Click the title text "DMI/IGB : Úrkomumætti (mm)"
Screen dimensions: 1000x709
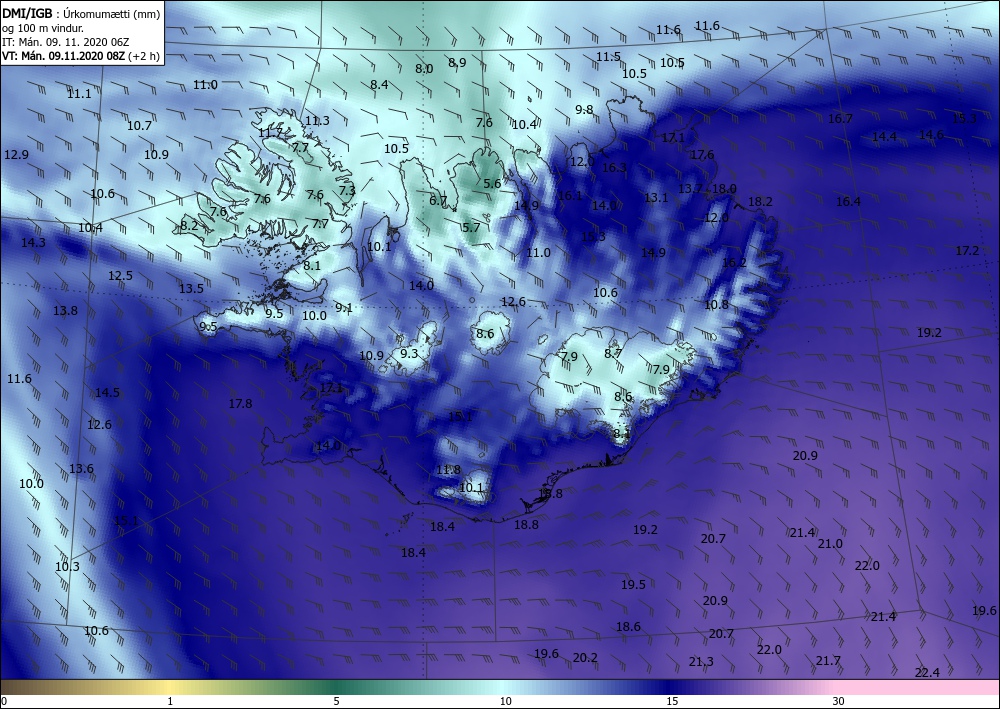(82, 14)
